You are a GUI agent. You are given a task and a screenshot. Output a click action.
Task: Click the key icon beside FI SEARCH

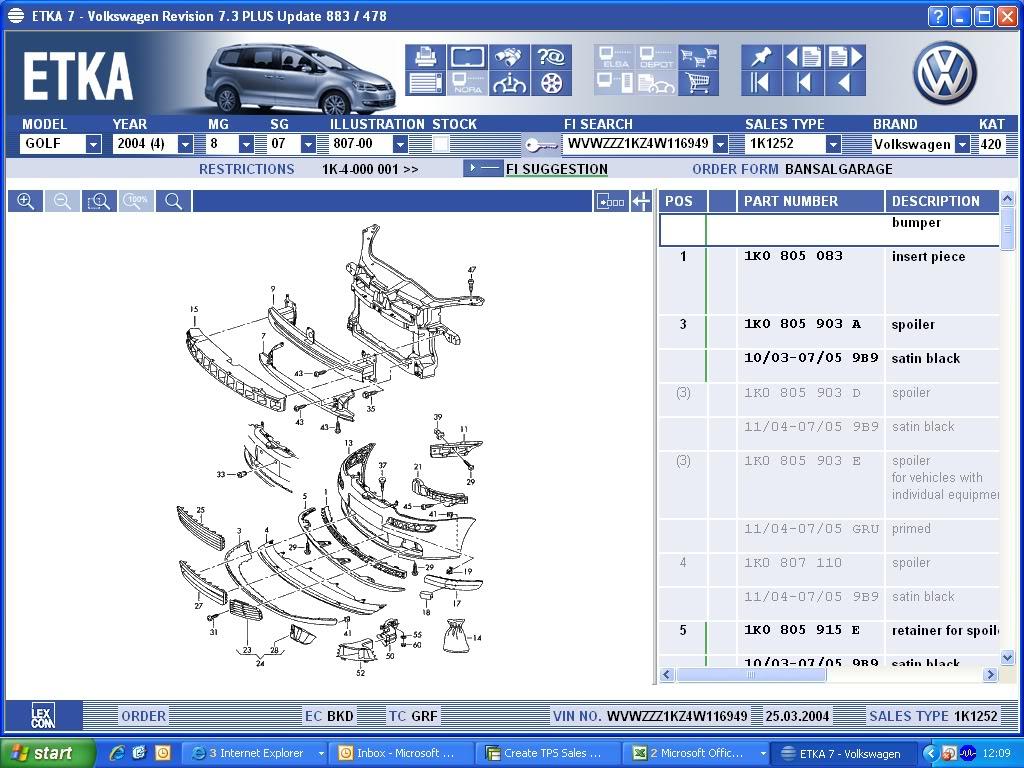[541, 144]
